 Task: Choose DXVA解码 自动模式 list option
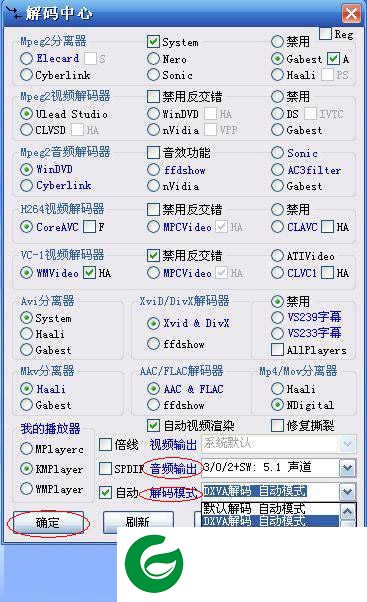click(x=270, y=521)
